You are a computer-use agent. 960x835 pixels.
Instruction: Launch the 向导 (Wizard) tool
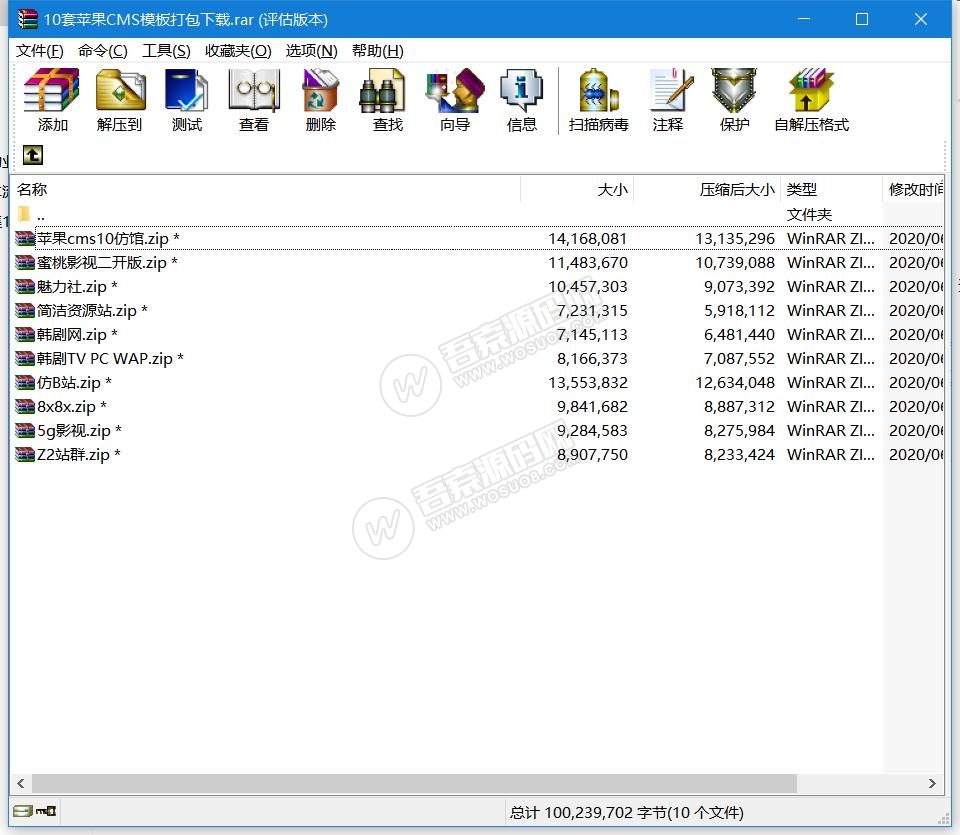454,100
